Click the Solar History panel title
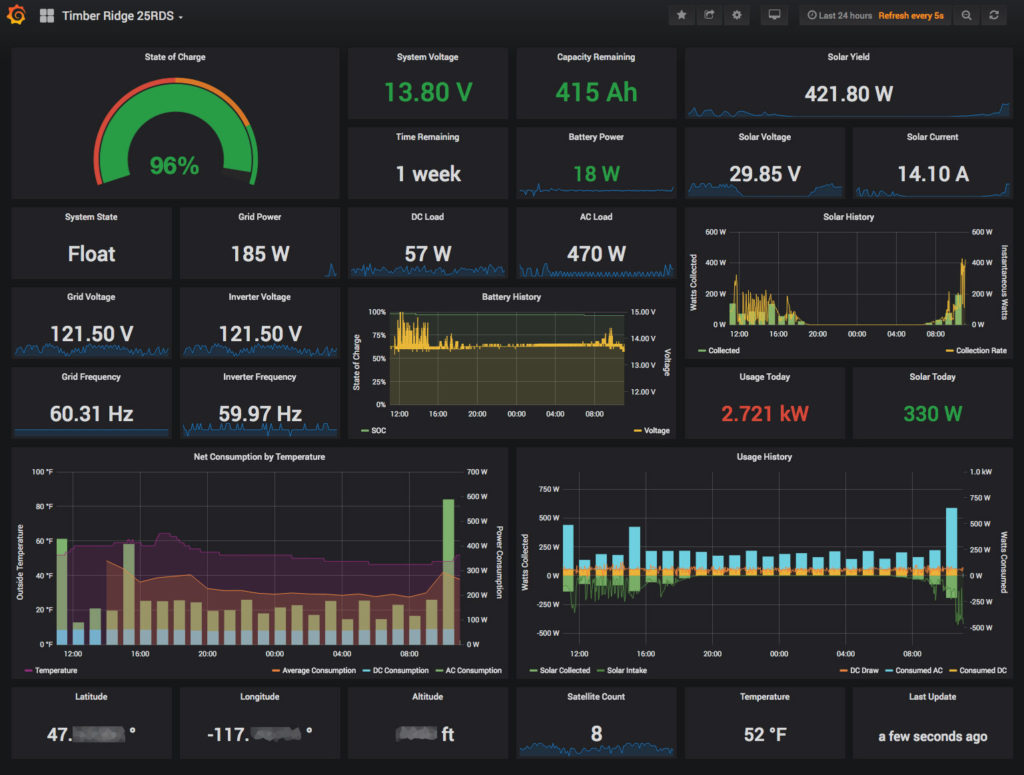 coord(847,217)
